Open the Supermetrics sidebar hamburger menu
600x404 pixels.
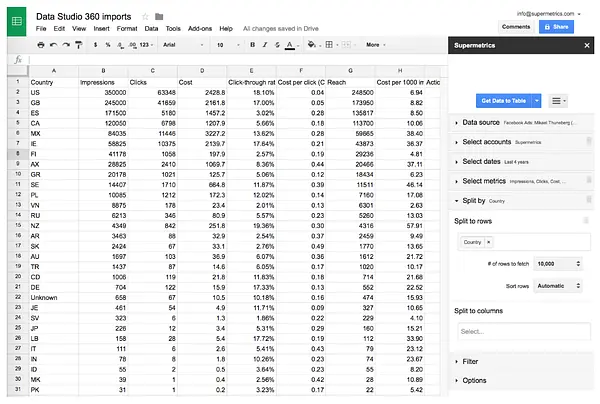pyautogui.click(x=558, y=101)
